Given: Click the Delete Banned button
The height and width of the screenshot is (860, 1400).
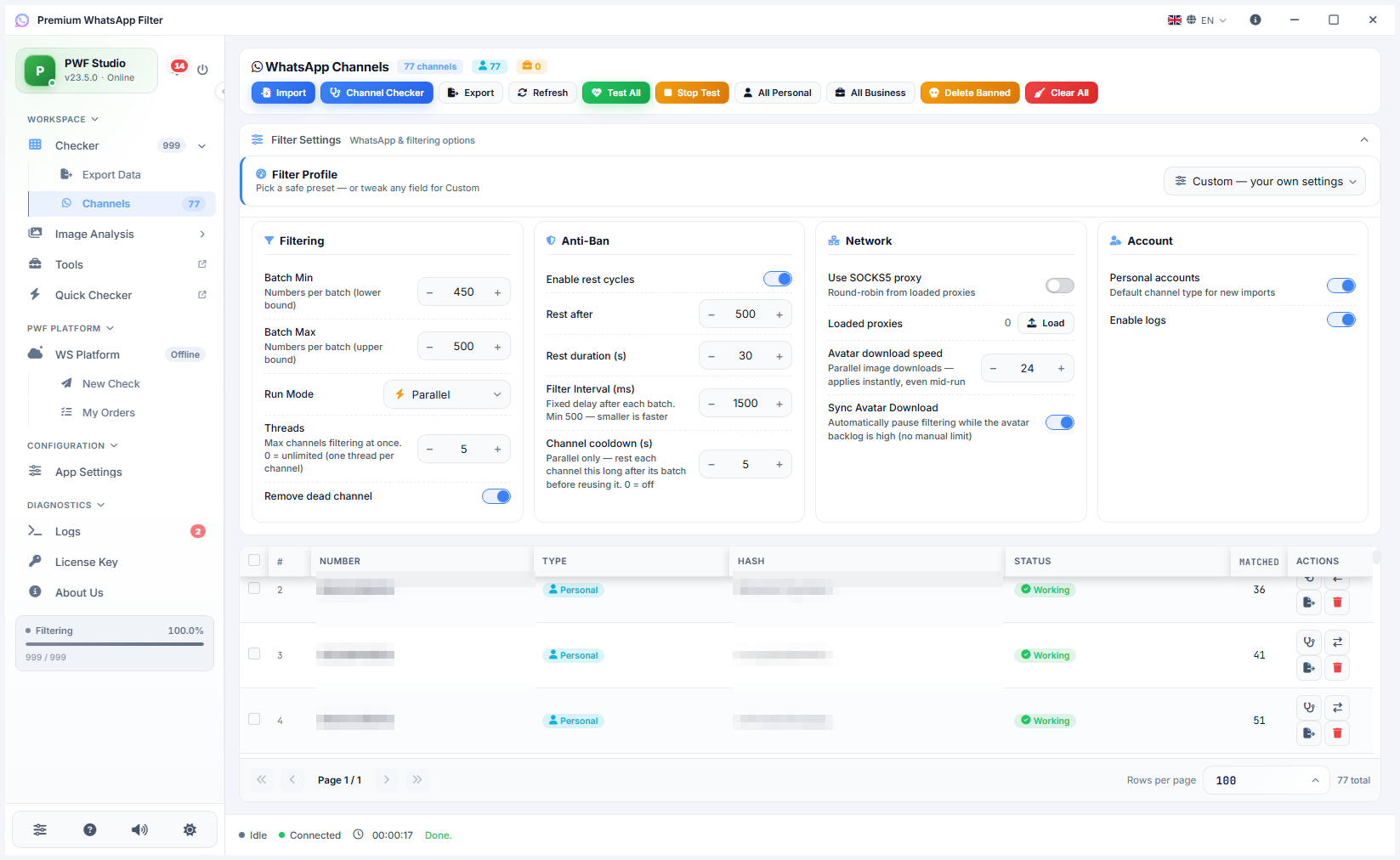Looking at the screenshot, I should (x=970, y=93).
